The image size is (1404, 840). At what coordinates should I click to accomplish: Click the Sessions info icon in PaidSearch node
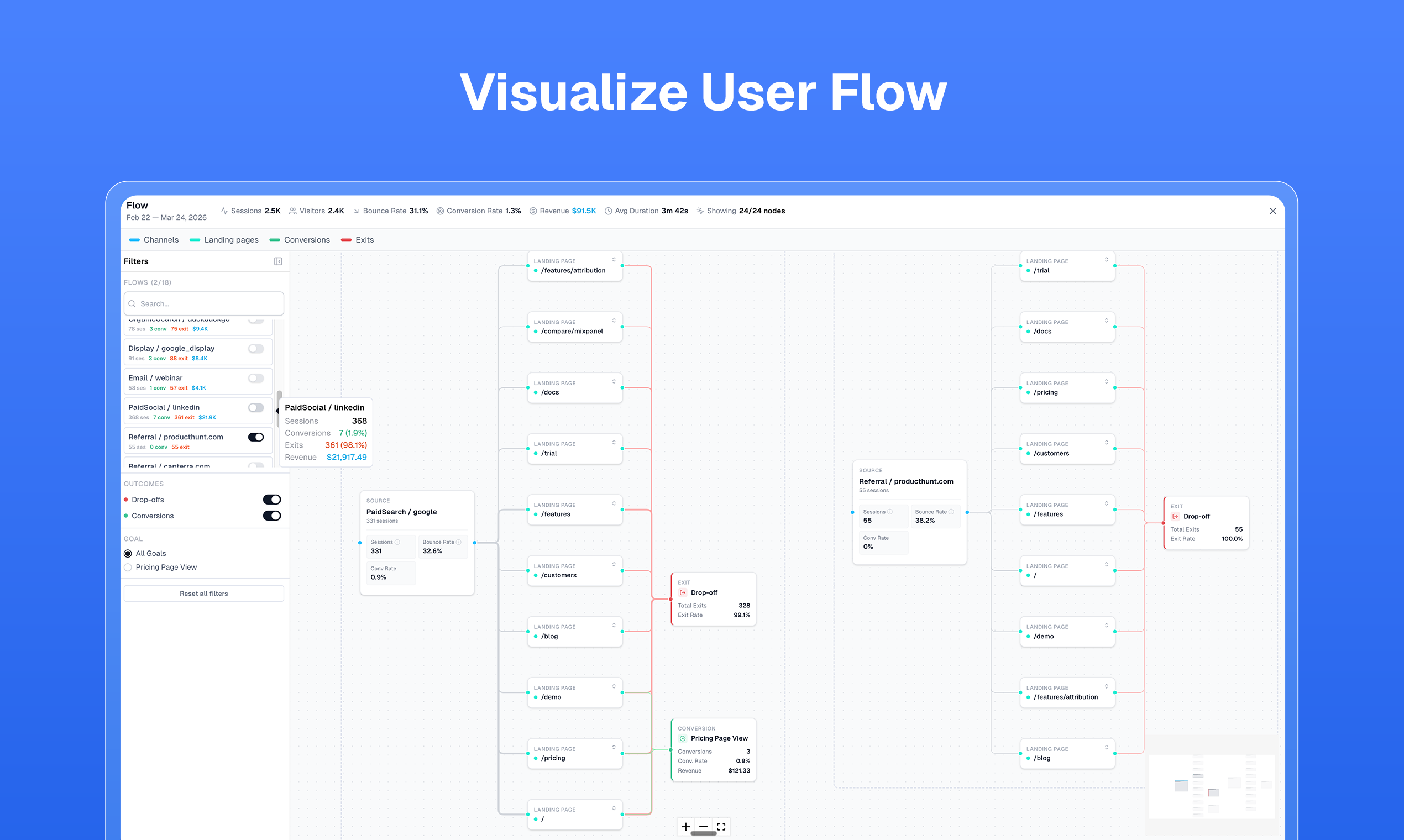(x=397, y=542)
